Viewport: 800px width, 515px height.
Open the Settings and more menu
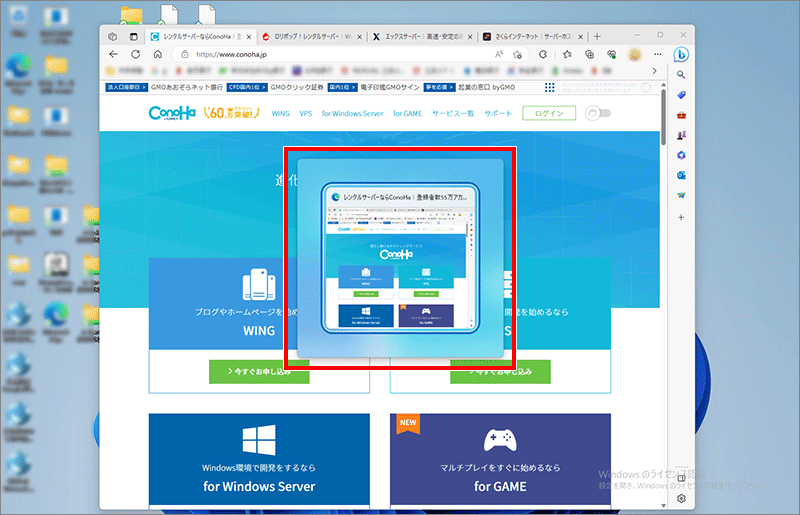658,54
